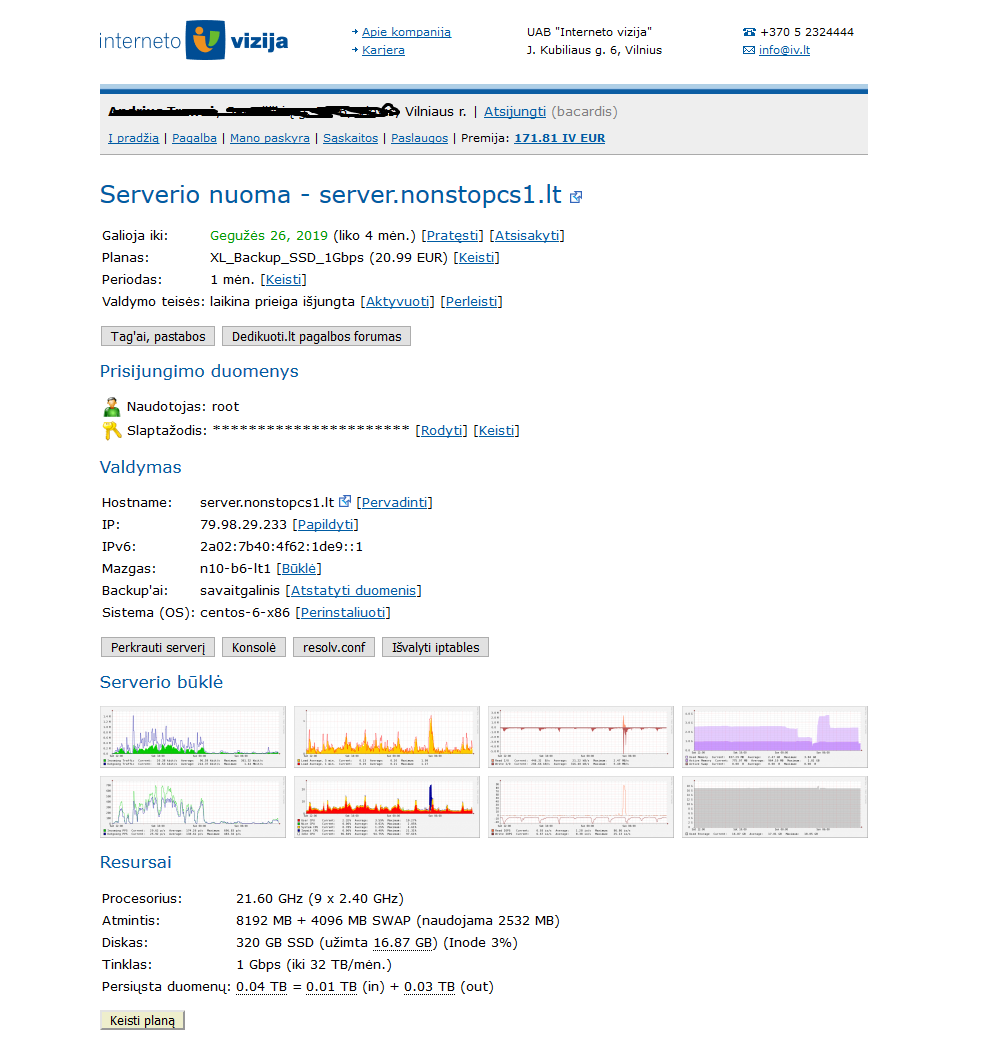
Task: Click the Keisti planą button
Action: tap(142, 1020)
